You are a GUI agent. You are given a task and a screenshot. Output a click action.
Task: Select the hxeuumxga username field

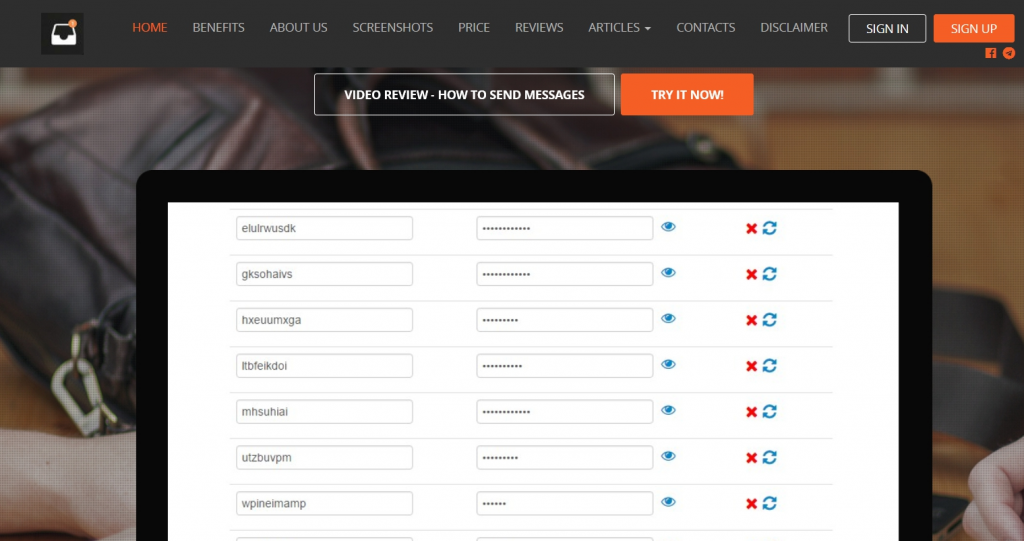tap(325, 320)
